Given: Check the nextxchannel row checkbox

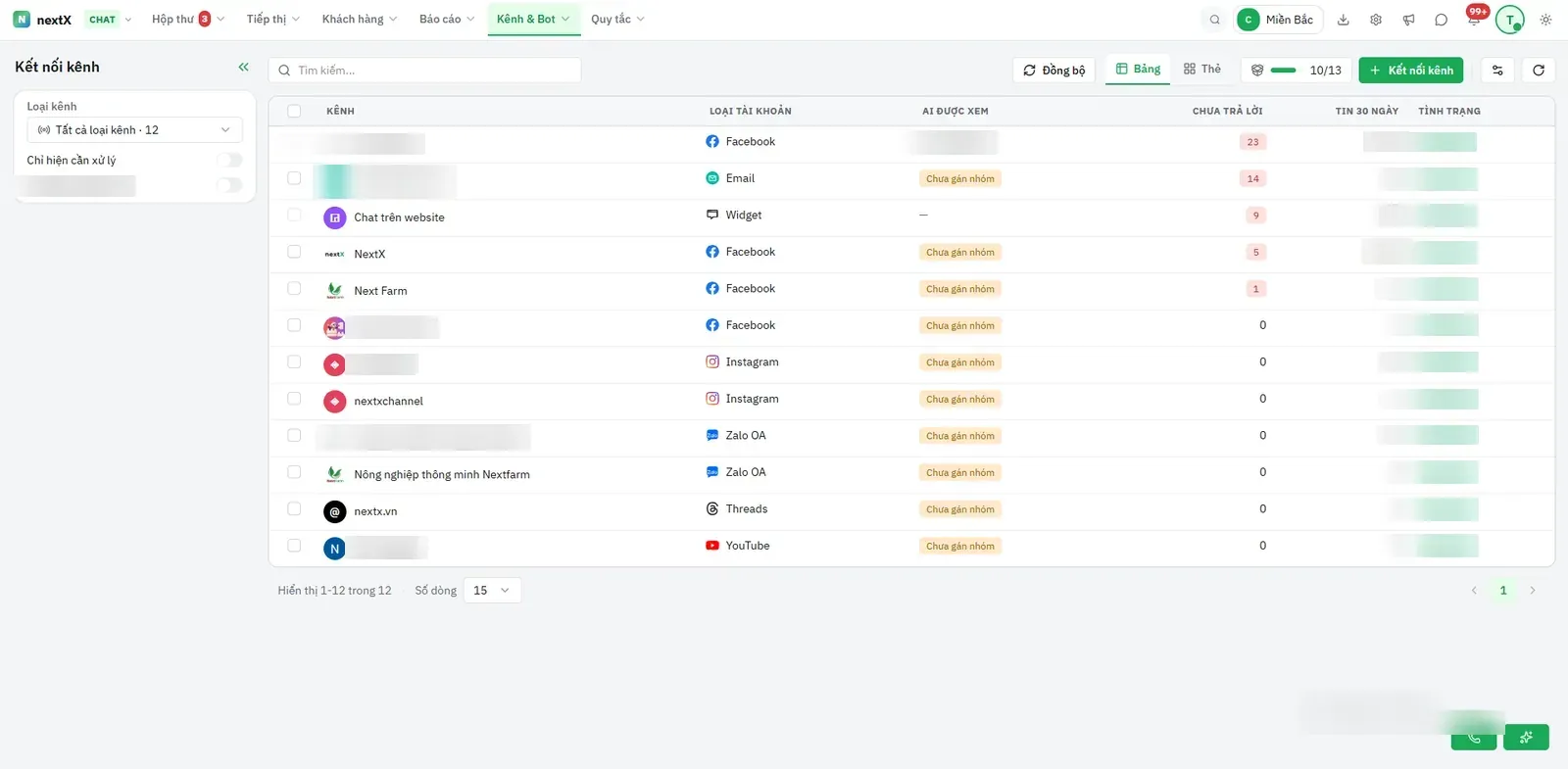Looking at the screenshot, I should click(294, 399).
